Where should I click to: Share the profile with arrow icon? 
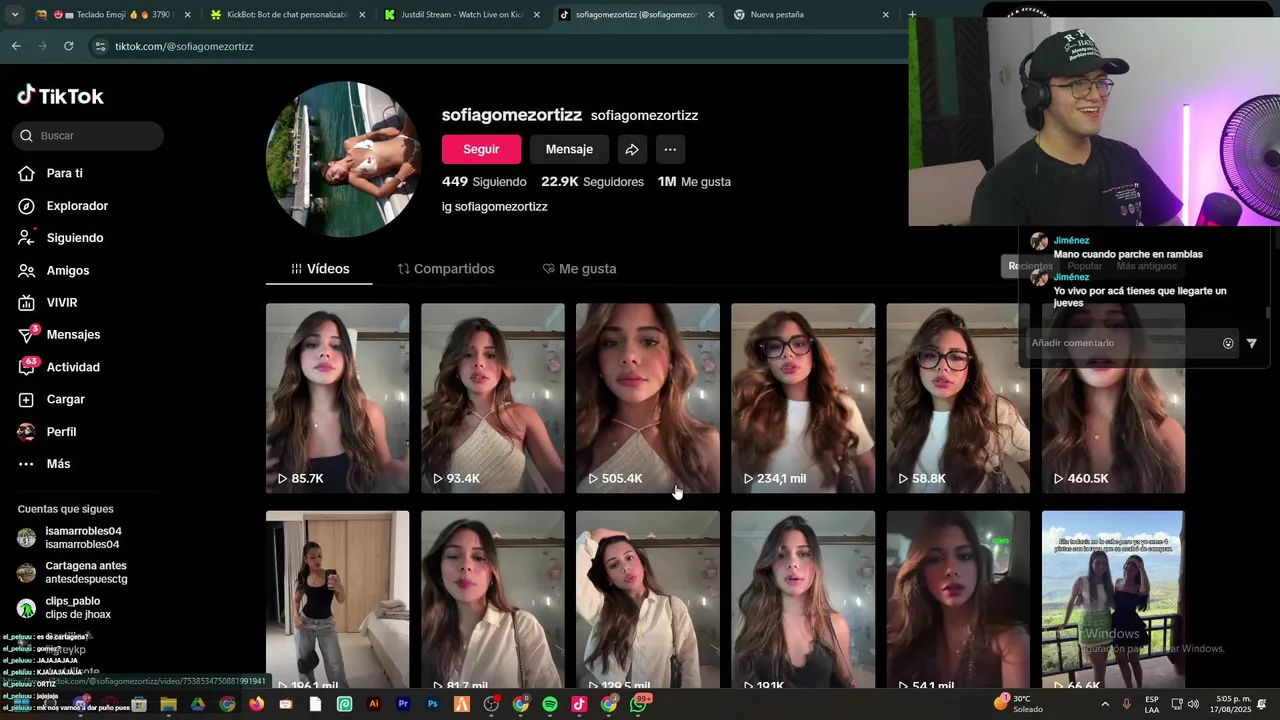tap(632, 149)
